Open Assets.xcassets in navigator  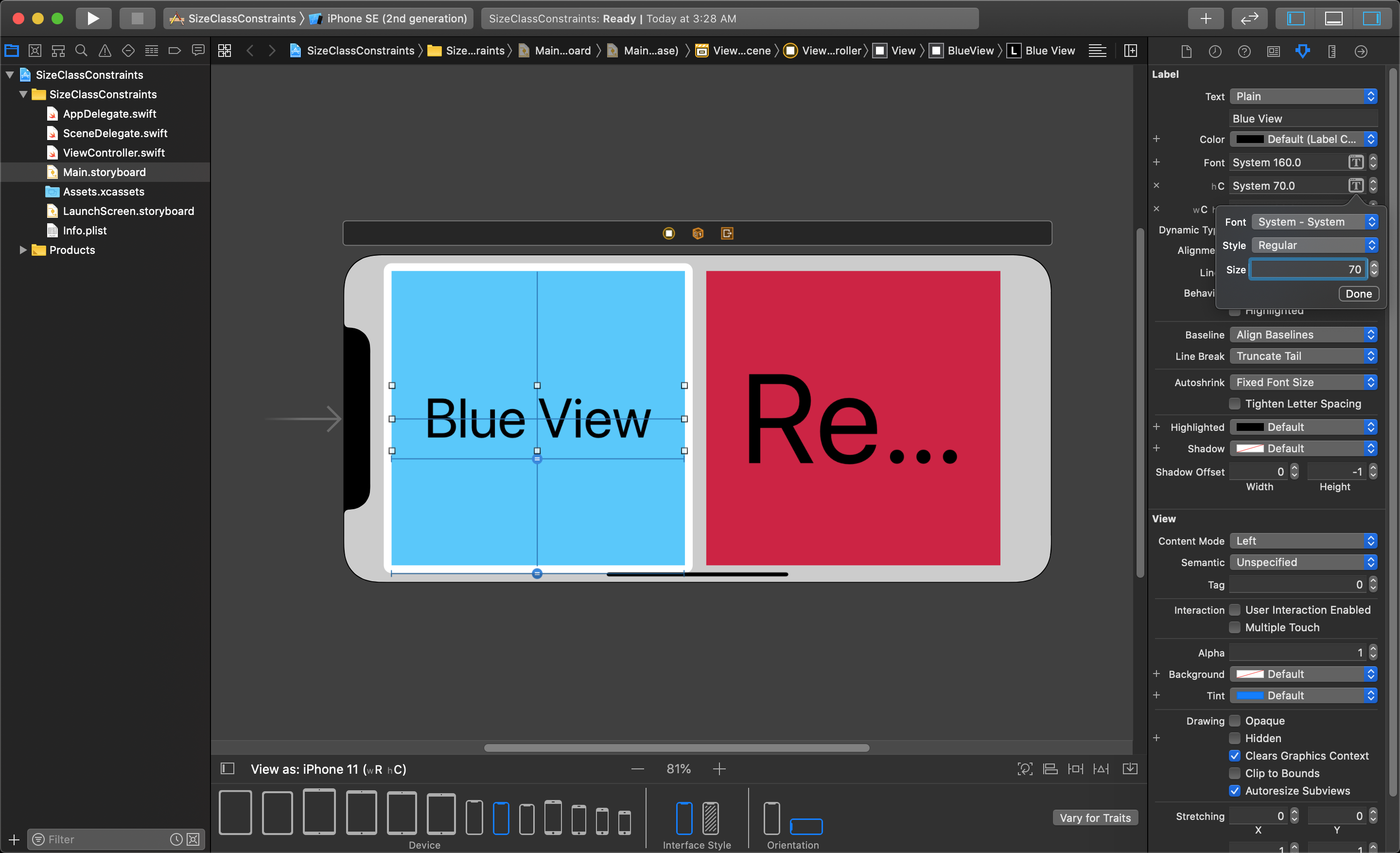pyautogui.click(x=104, y=191)
